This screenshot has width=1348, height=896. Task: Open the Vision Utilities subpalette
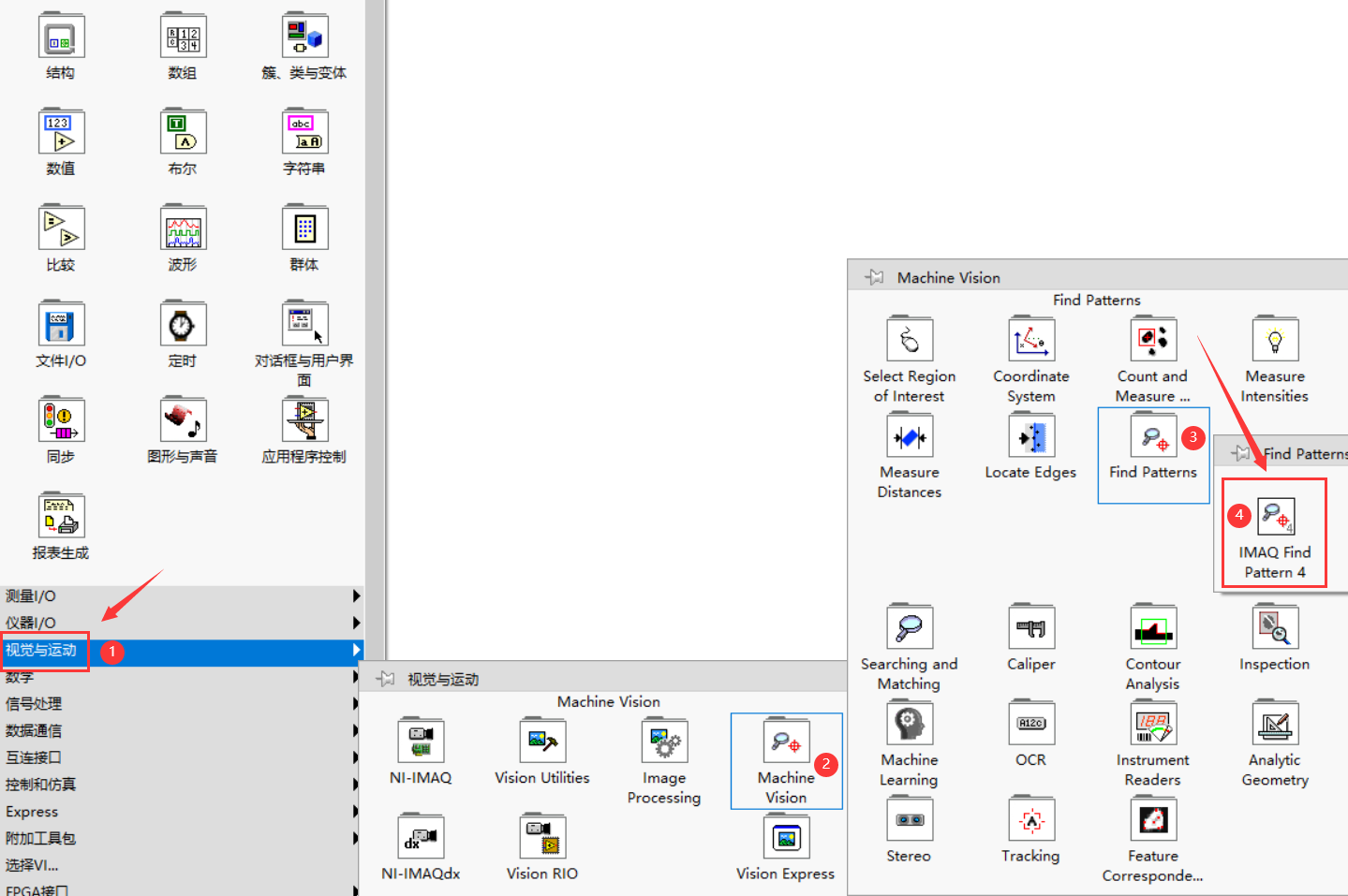(x=542, y=742)
